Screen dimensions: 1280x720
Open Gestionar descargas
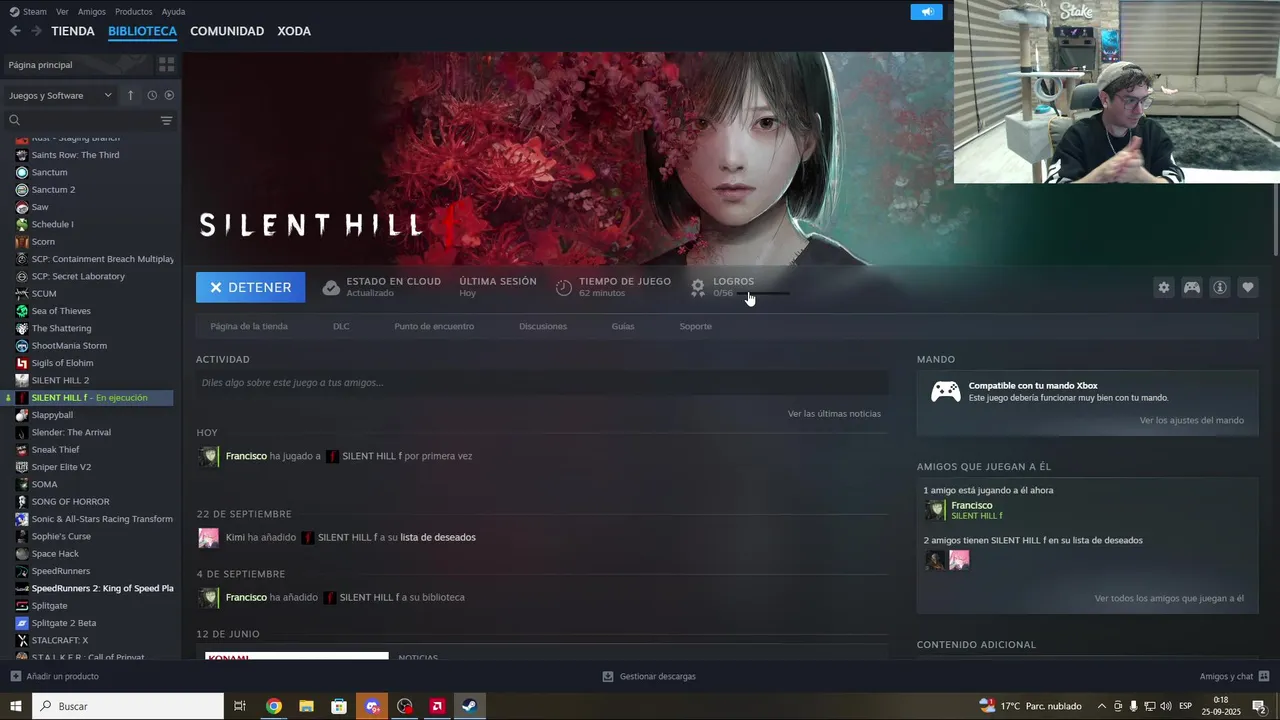point(649,676)
